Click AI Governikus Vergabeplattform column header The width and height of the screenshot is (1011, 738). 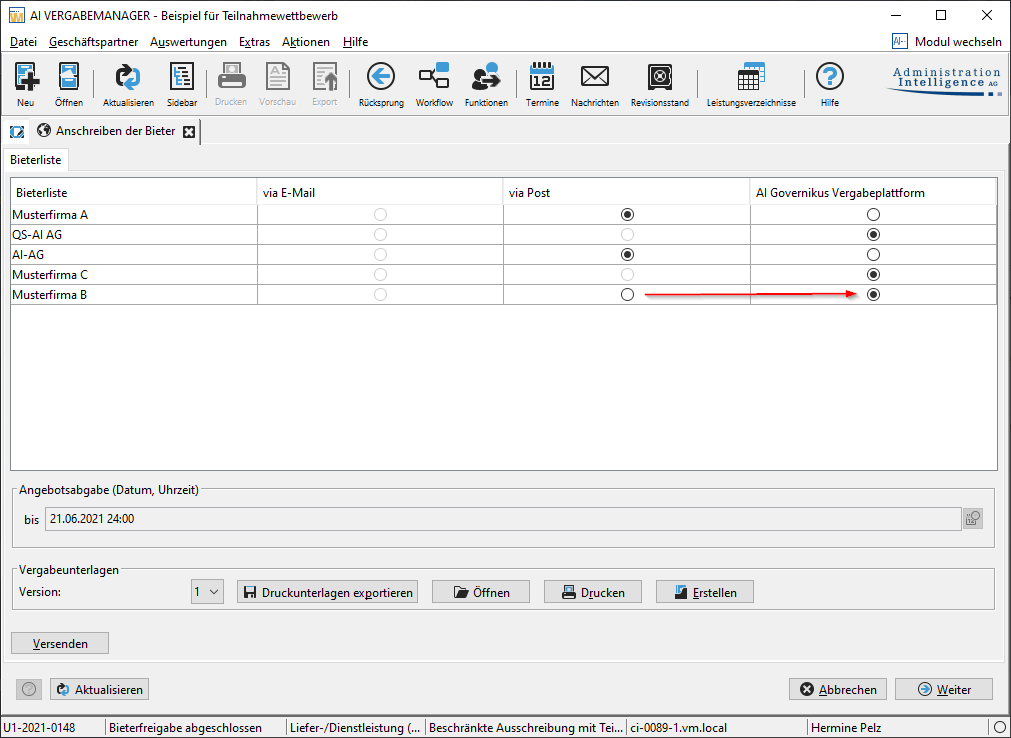tap(873, 192)
